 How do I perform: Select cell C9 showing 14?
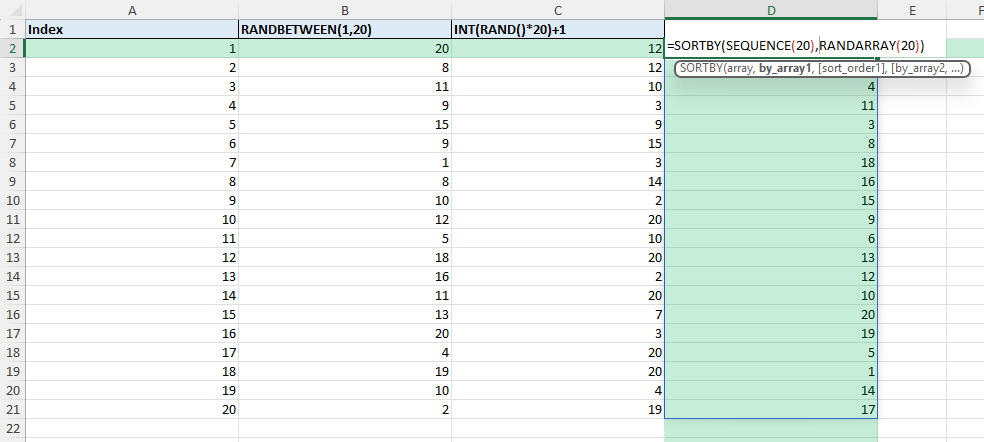coord(557,181)
